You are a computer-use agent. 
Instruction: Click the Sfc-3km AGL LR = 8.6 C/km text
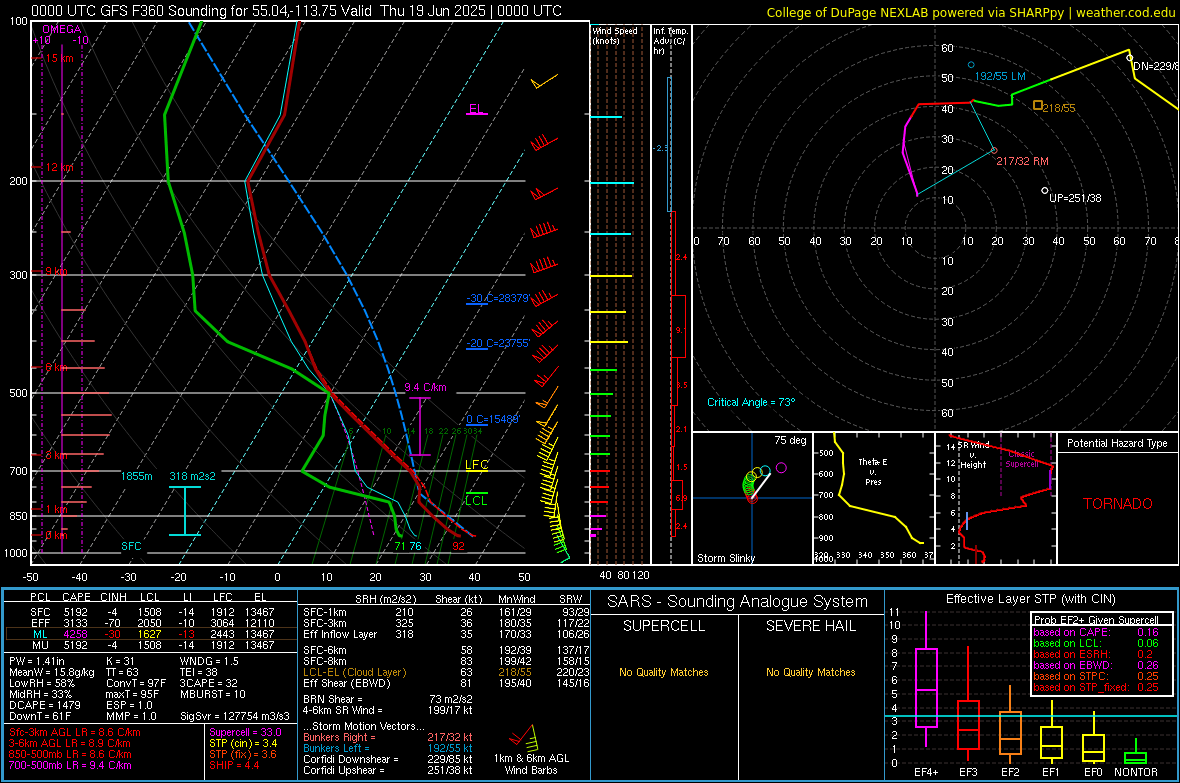pos(75,732)
